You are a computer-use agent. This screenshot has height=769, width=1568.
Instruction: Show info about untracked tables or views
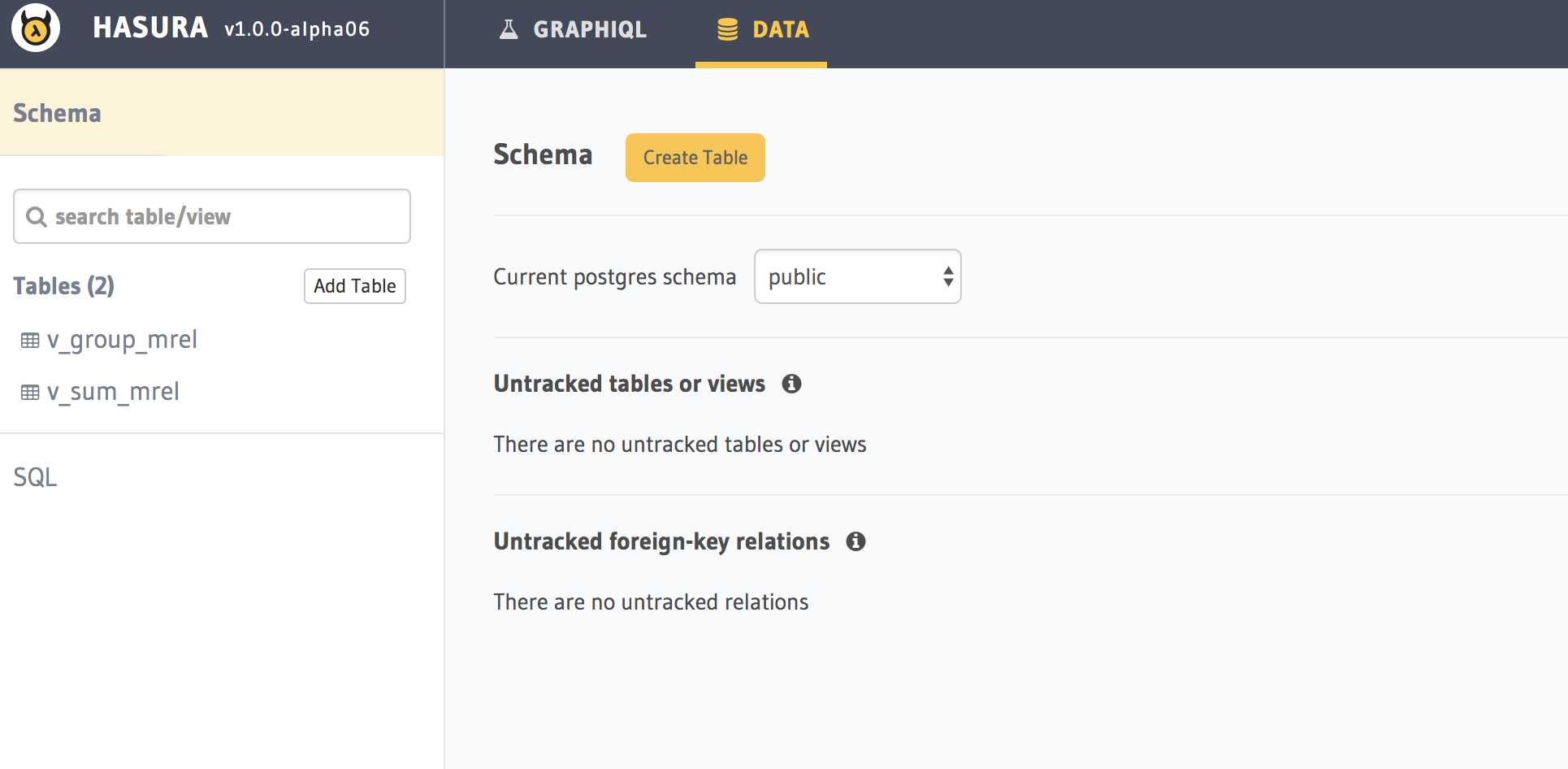[791, 384]
